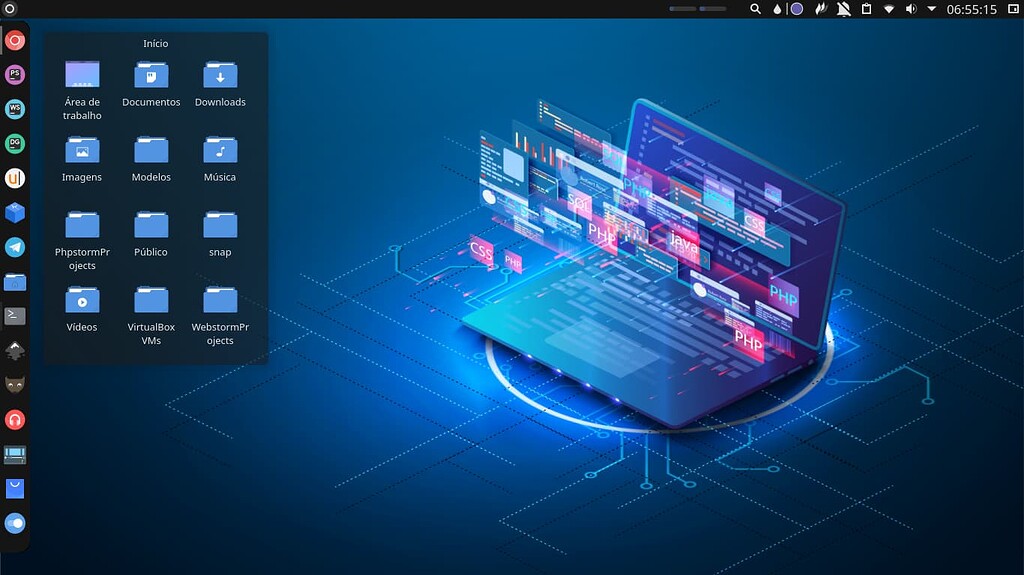
Task: Open the Música folder
Action: [x=220, y=159]
